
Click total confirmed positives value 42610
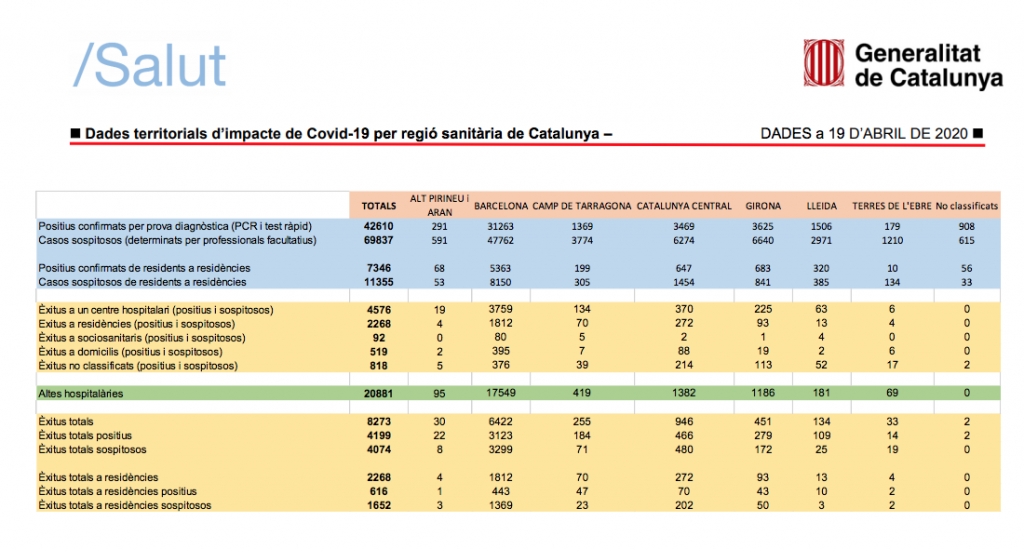379,227
